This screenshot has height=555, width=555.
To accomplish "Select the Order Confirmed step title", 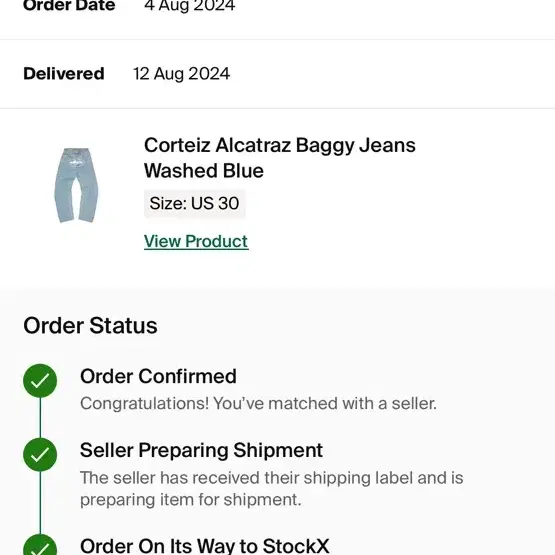I will pyautogui.click(x=158, y=376).
